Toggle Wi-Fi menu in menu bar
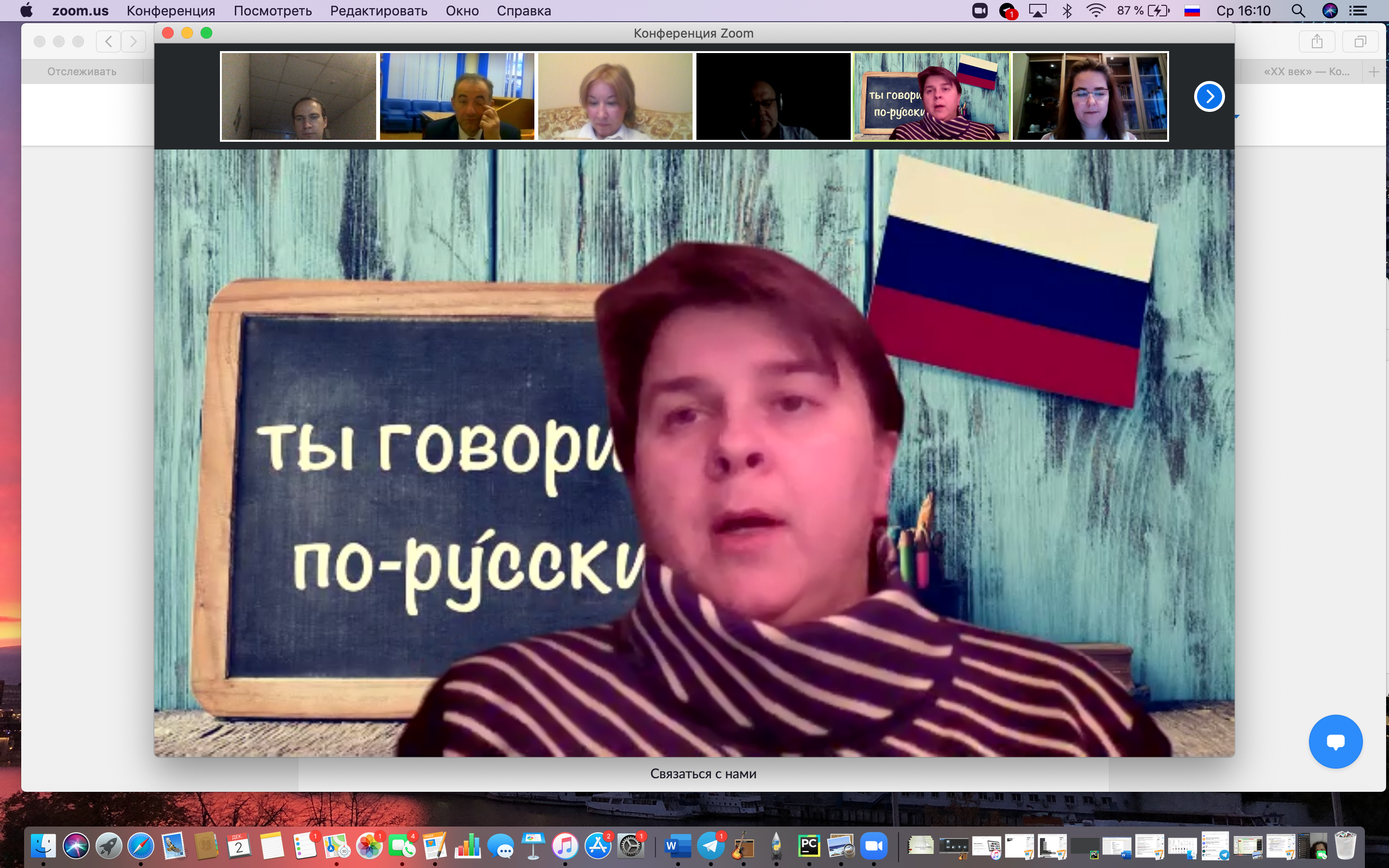This screenshot has height=868, width=1389. [1096, 11]
